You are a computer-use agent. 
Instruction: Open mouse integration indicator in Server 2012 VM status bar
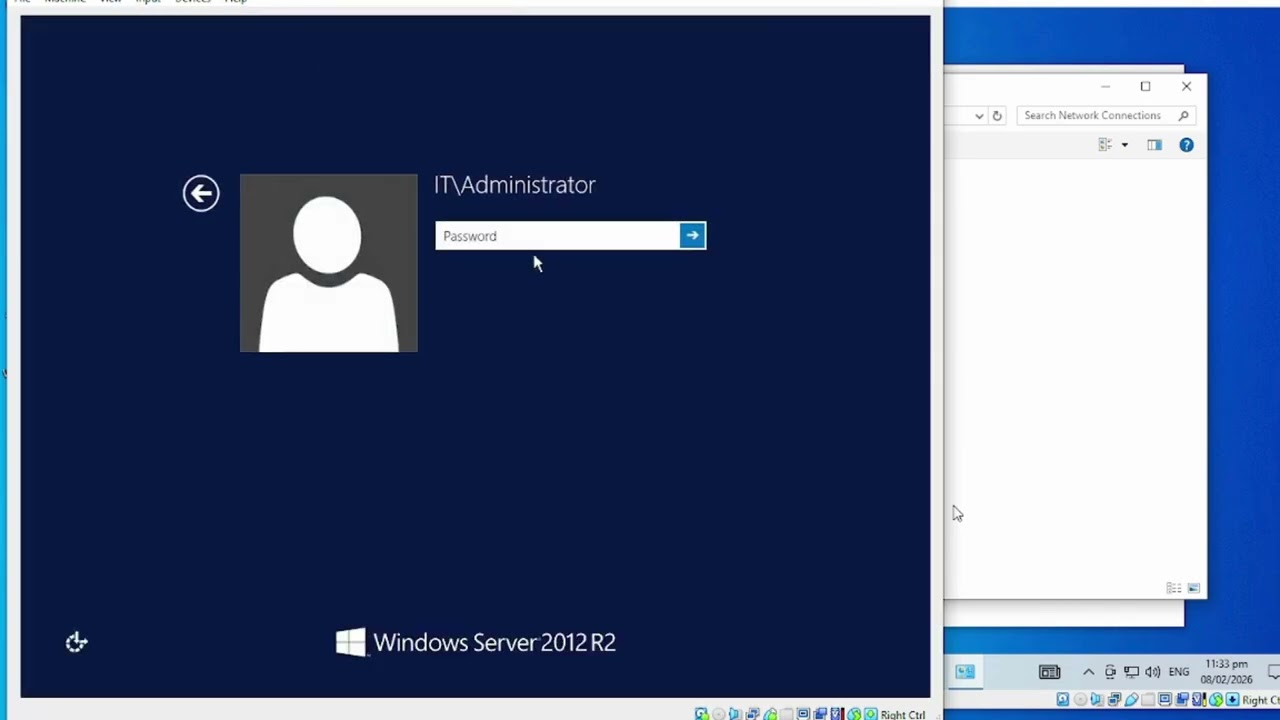tap(854, 714)
